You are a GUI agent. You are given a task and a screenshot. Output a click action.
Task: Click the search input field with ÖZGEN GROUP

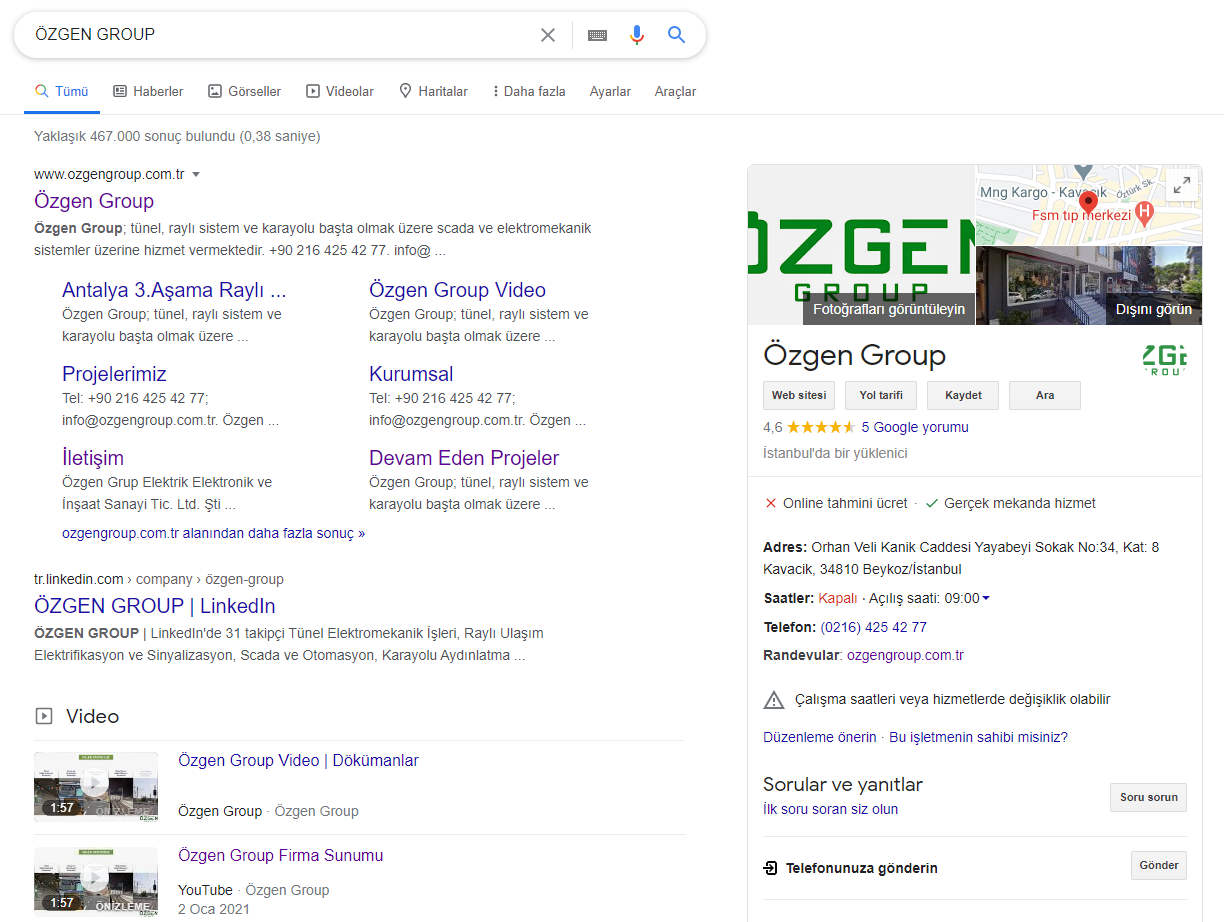(280, 35)
